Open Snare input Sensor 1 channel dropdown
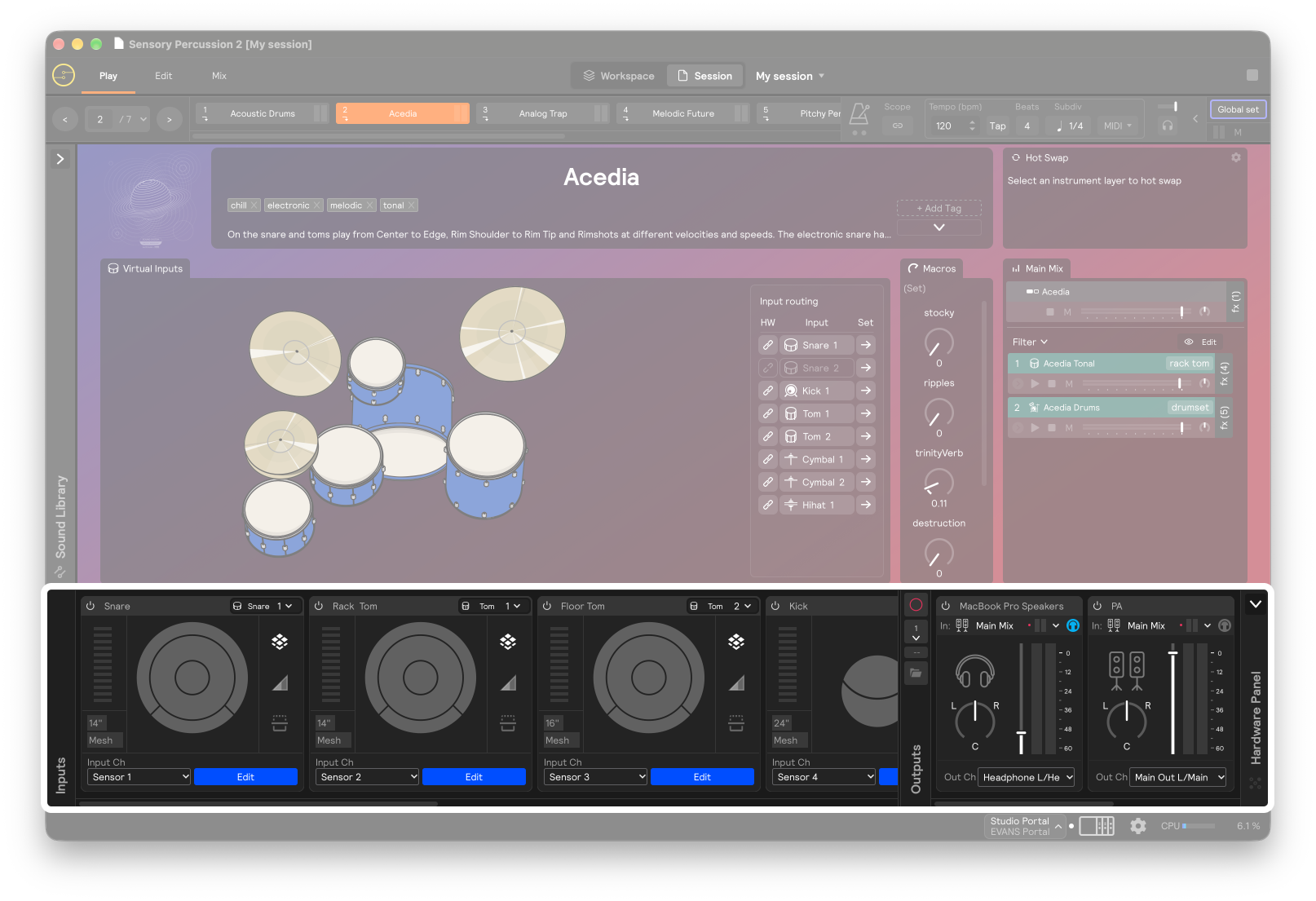1316x901 pixels. pyautogui.click(x=139, y=777)
